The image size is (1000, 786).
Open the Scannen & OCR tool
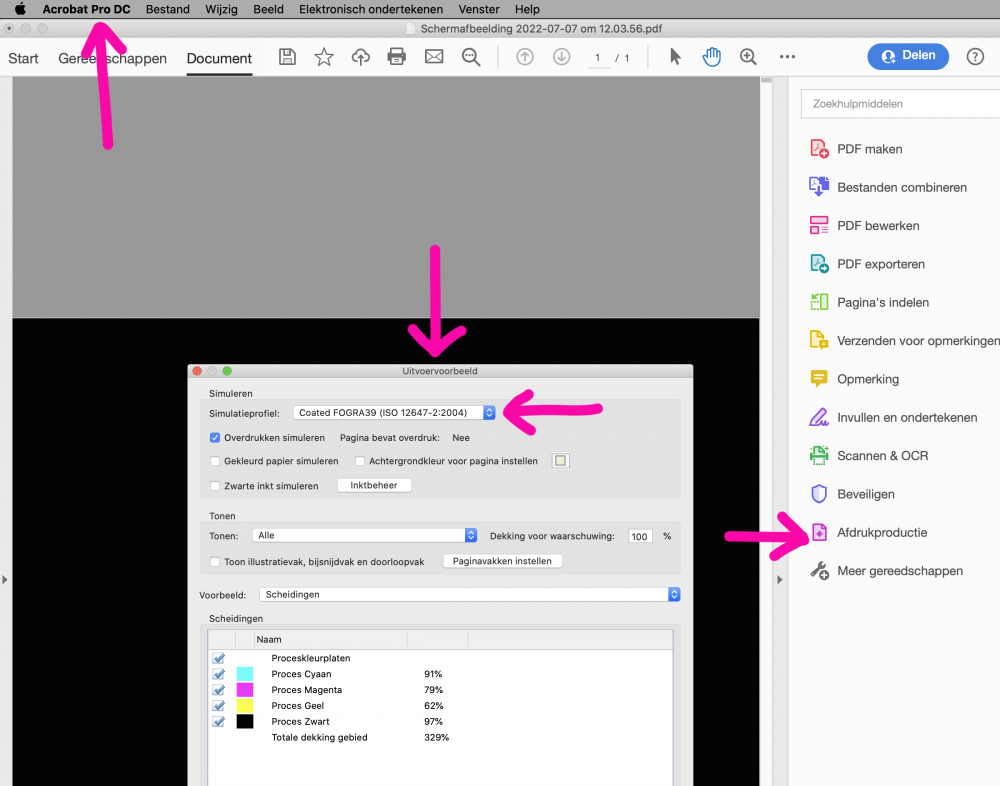(x=869, y=456)
